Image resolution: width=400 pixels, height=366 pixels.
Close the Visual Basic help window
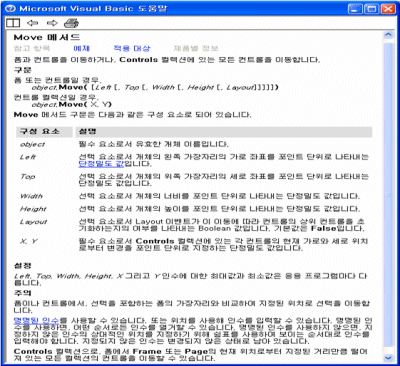[x=388, y=9]
